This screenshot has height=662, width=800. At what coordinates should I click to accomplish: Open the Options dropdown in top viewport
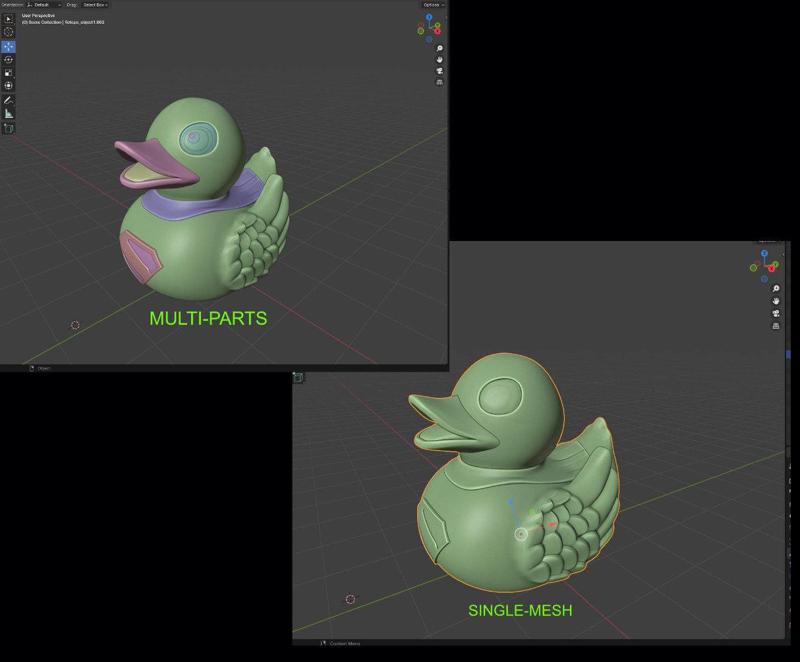tap(433, 5)
